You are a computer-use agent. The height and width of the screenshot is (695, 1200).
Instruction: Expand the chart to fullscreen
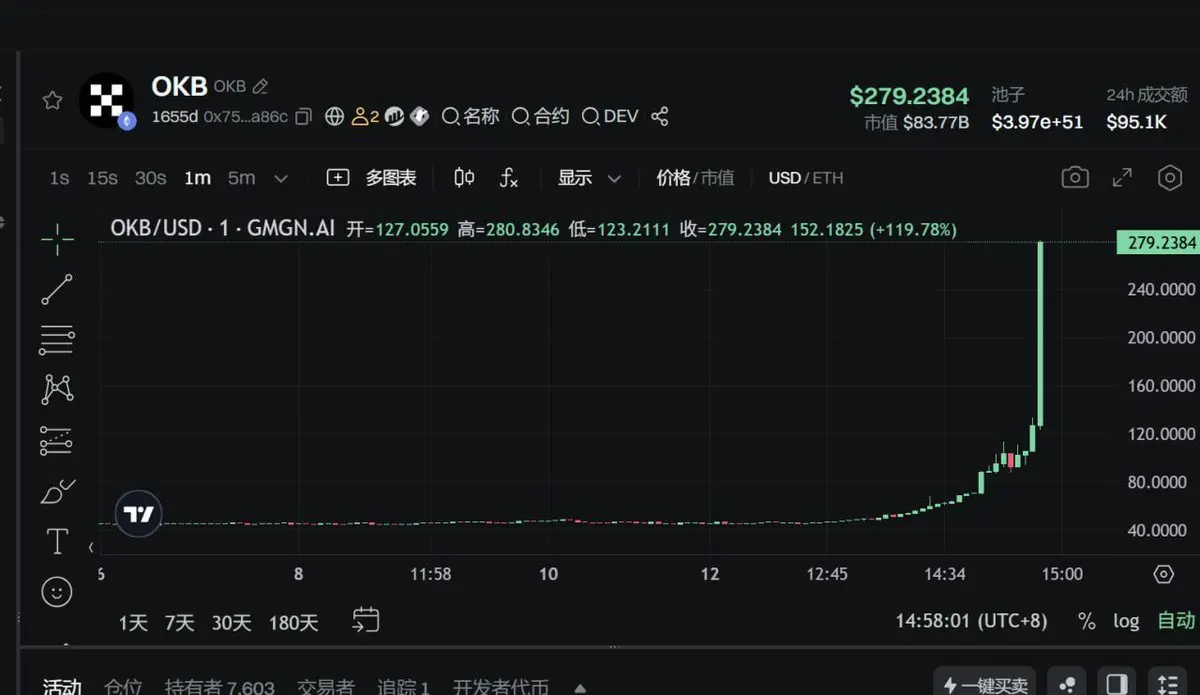click(x=1123, y=178)
